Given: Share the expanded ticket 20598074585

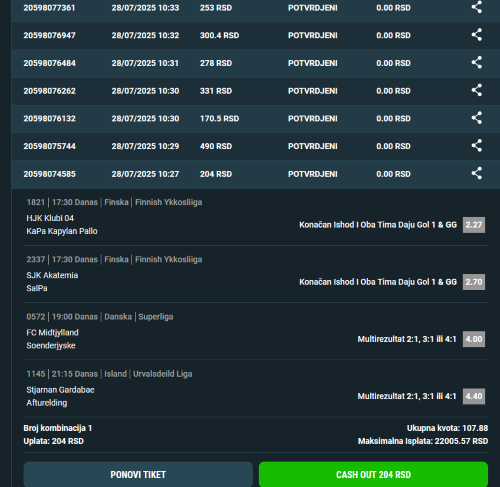Looking at the screenshot, I should tap(477, 173).
